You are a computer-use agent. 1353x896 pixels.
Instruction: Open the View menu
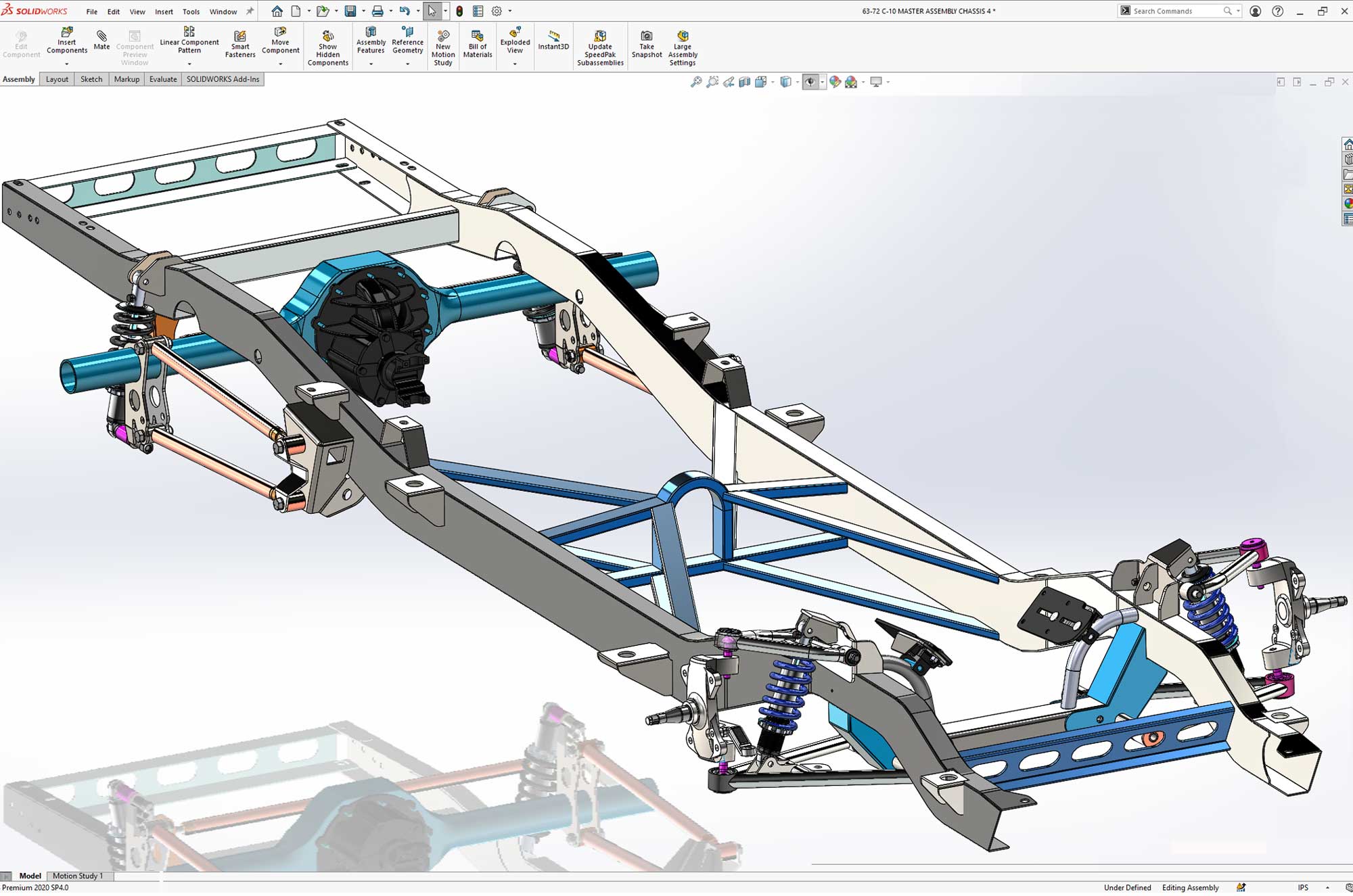coord(137,11)
